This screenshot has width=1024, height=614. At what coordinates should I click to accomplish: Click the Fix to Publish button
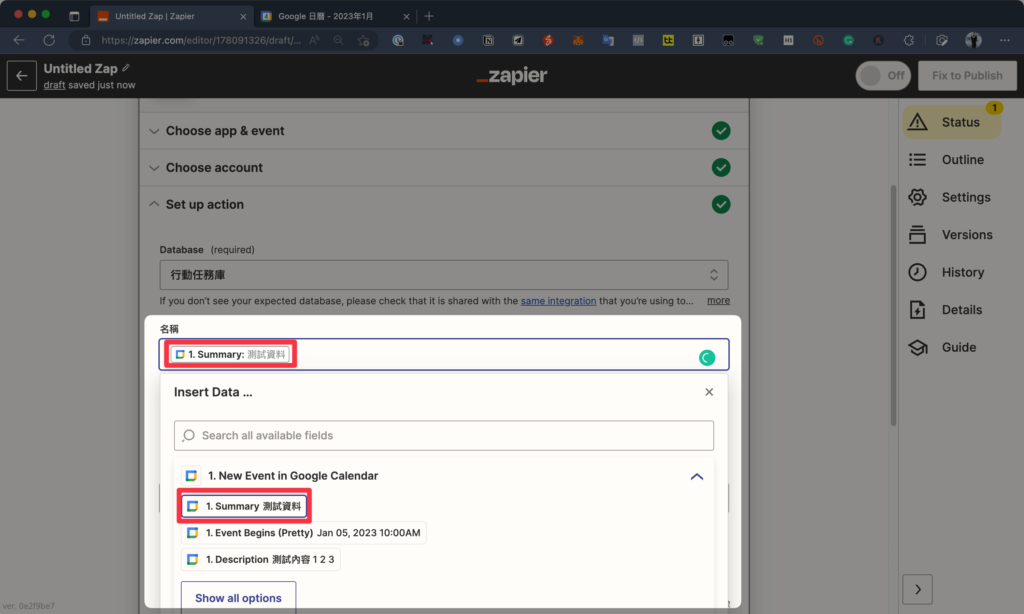[967, 76]
